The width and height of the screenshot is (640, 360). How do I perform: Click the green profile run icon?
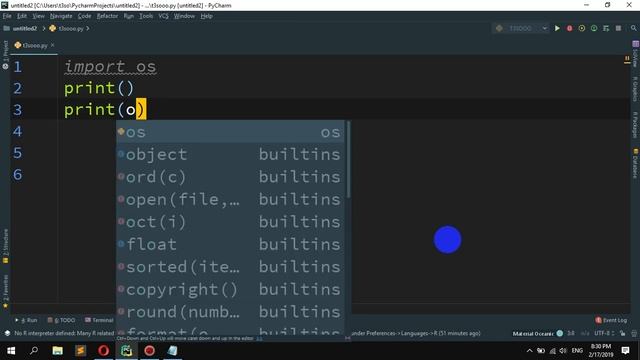click(594, 28)
